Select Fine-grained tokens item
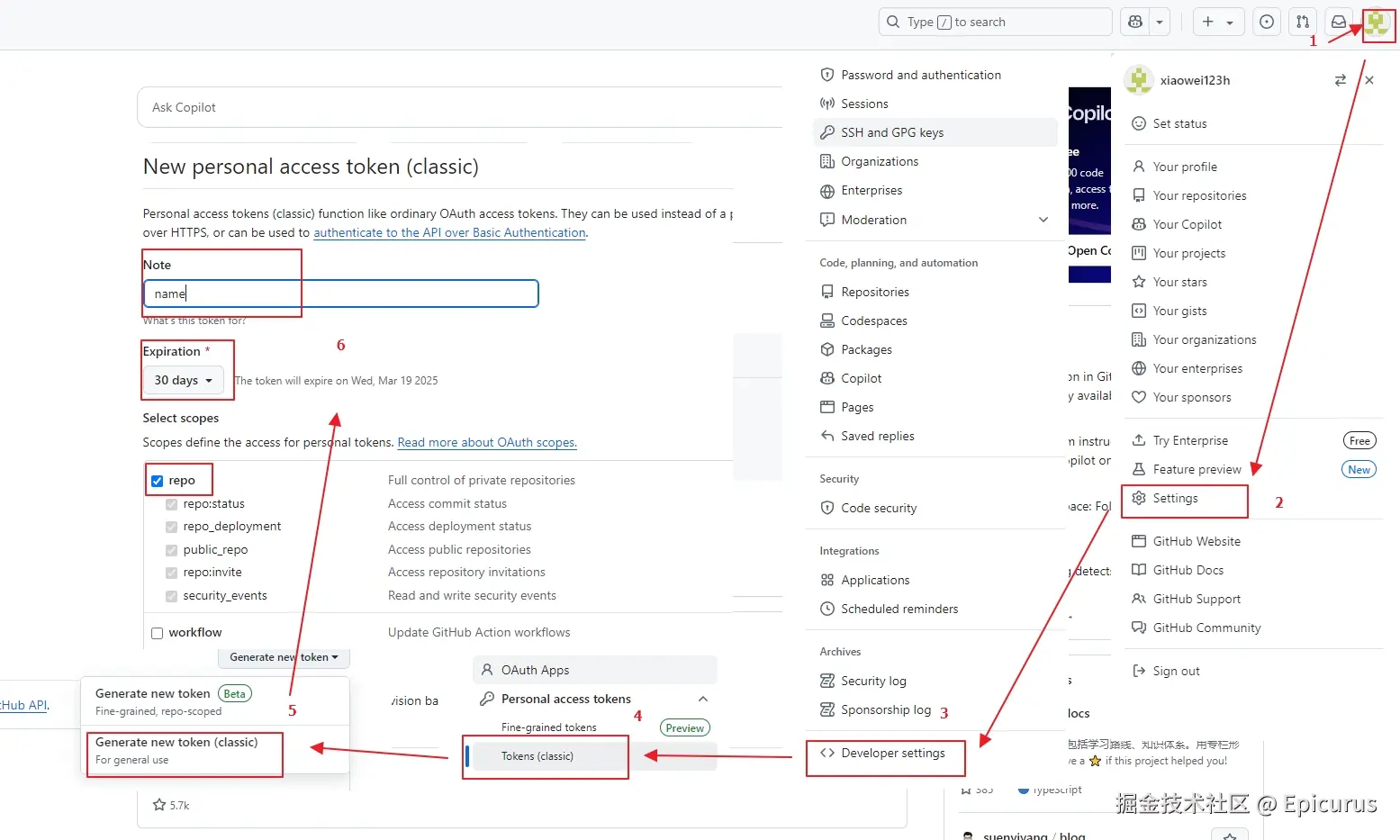This screenshot has height=840, width=1400. tap(548, 727)
